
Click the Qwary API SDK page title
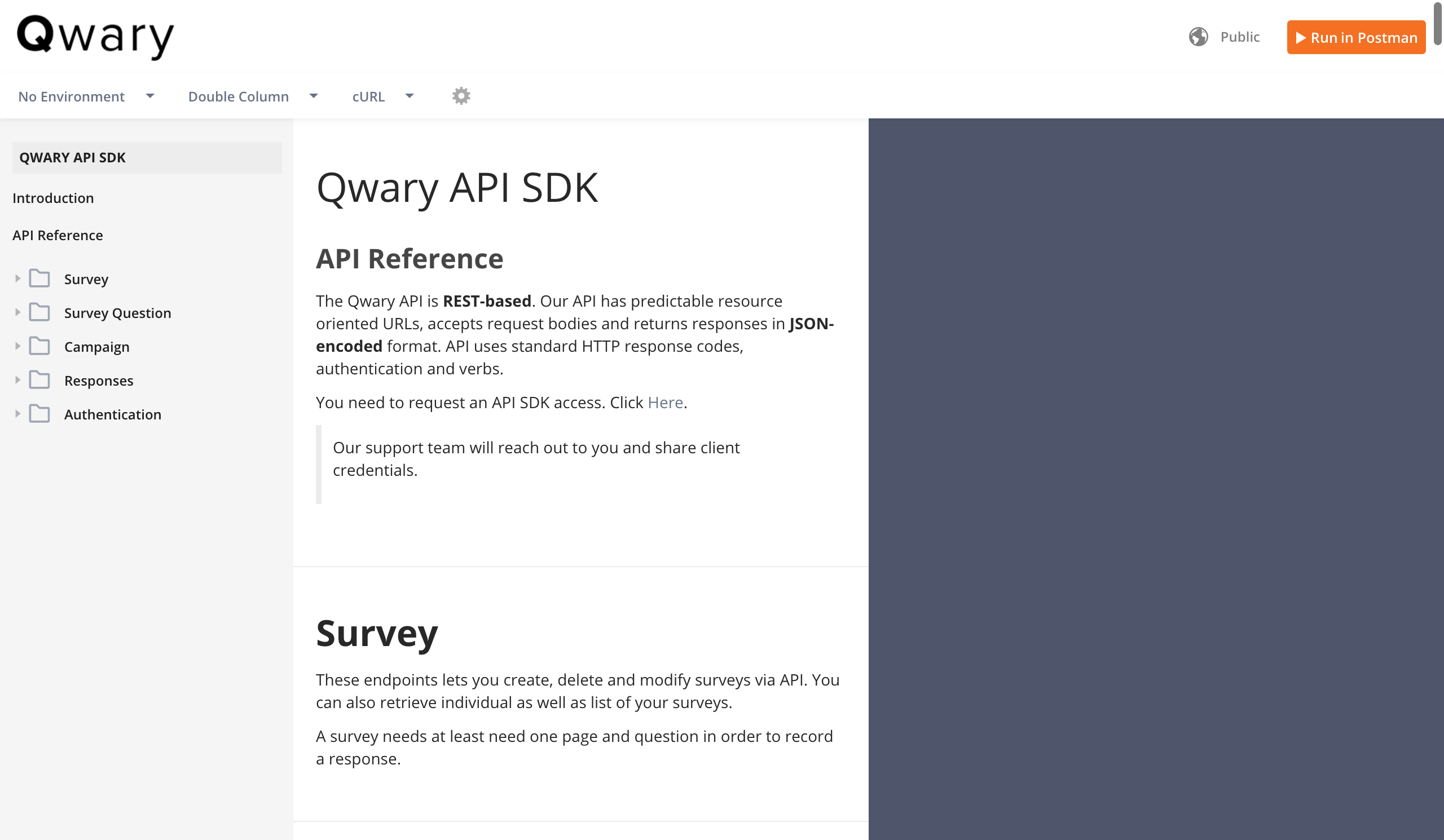click(x=457, y=188)
